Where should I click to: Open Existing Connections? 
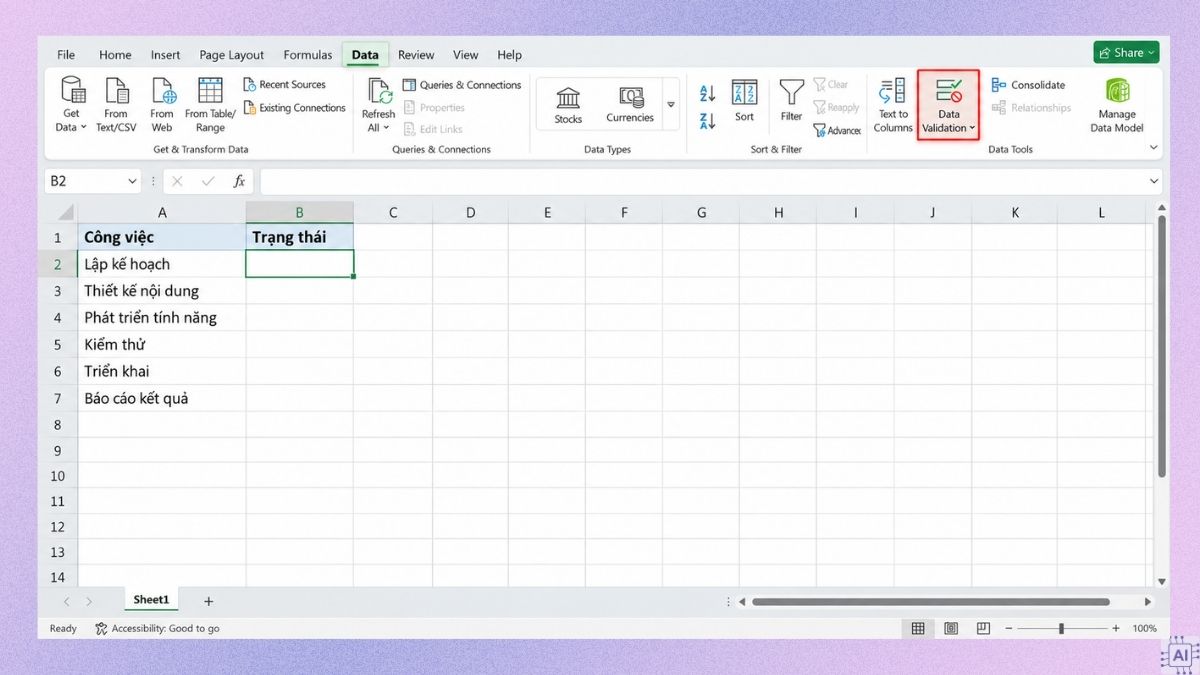point(295,108)
